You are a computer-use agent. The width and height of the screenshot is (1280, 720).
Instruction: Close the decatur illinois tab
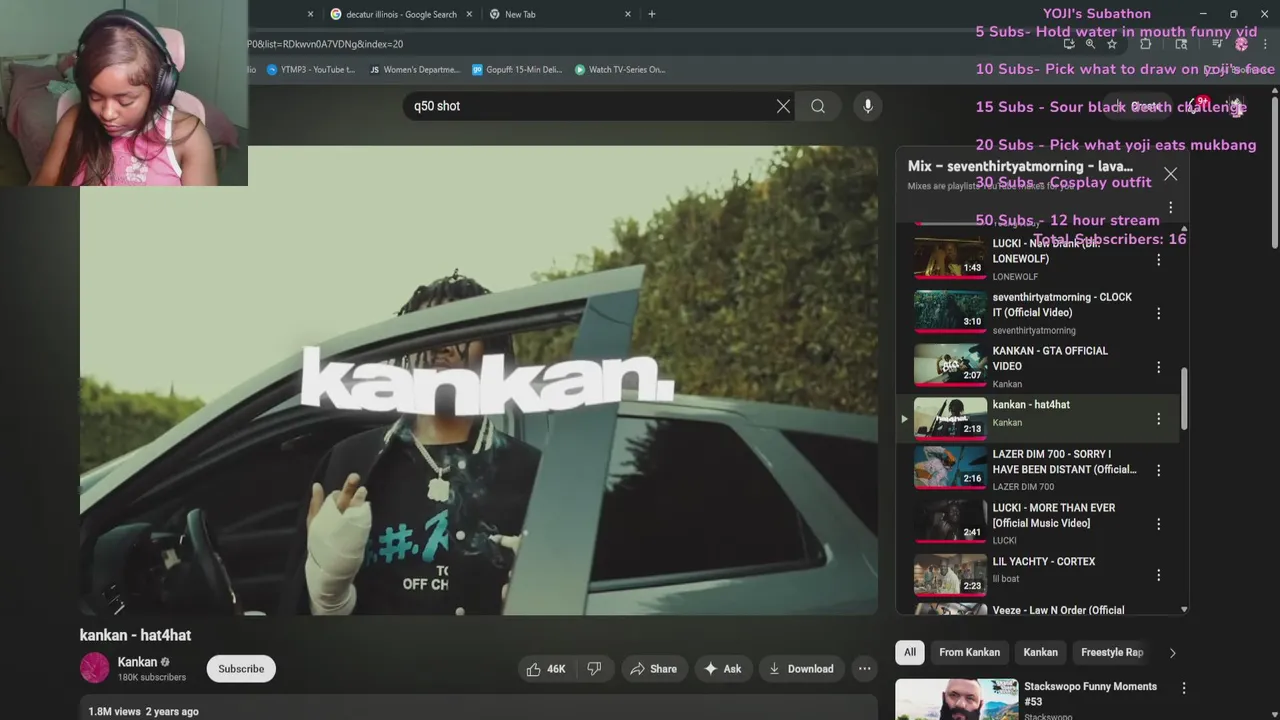click(469, 14)
